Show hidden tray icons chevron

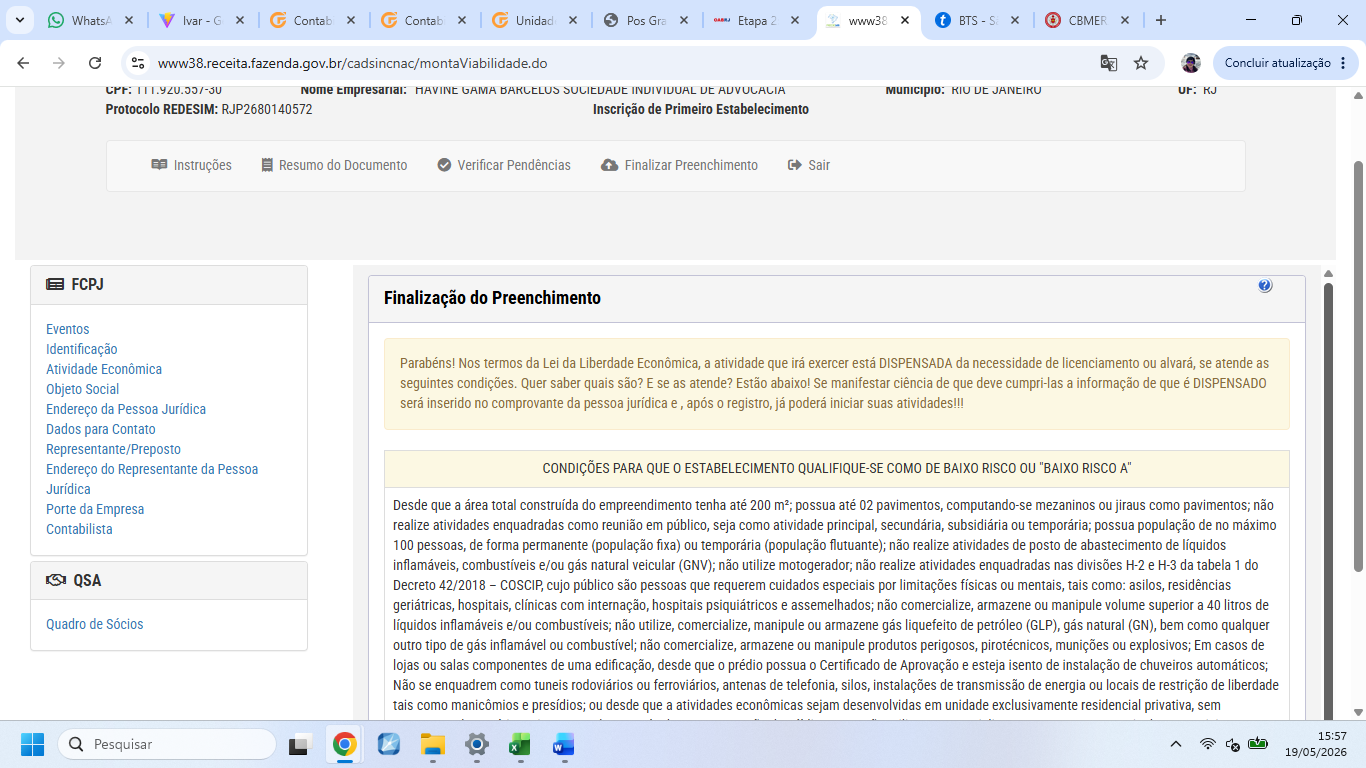click(1176, 744)
